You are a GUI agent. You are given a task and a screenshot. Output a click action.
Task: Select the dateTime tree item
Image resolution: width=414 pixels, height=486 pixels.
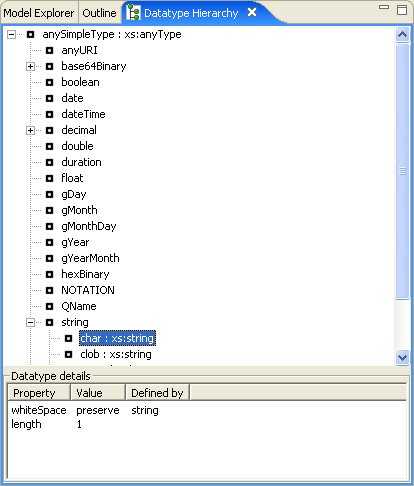(83, 114)
